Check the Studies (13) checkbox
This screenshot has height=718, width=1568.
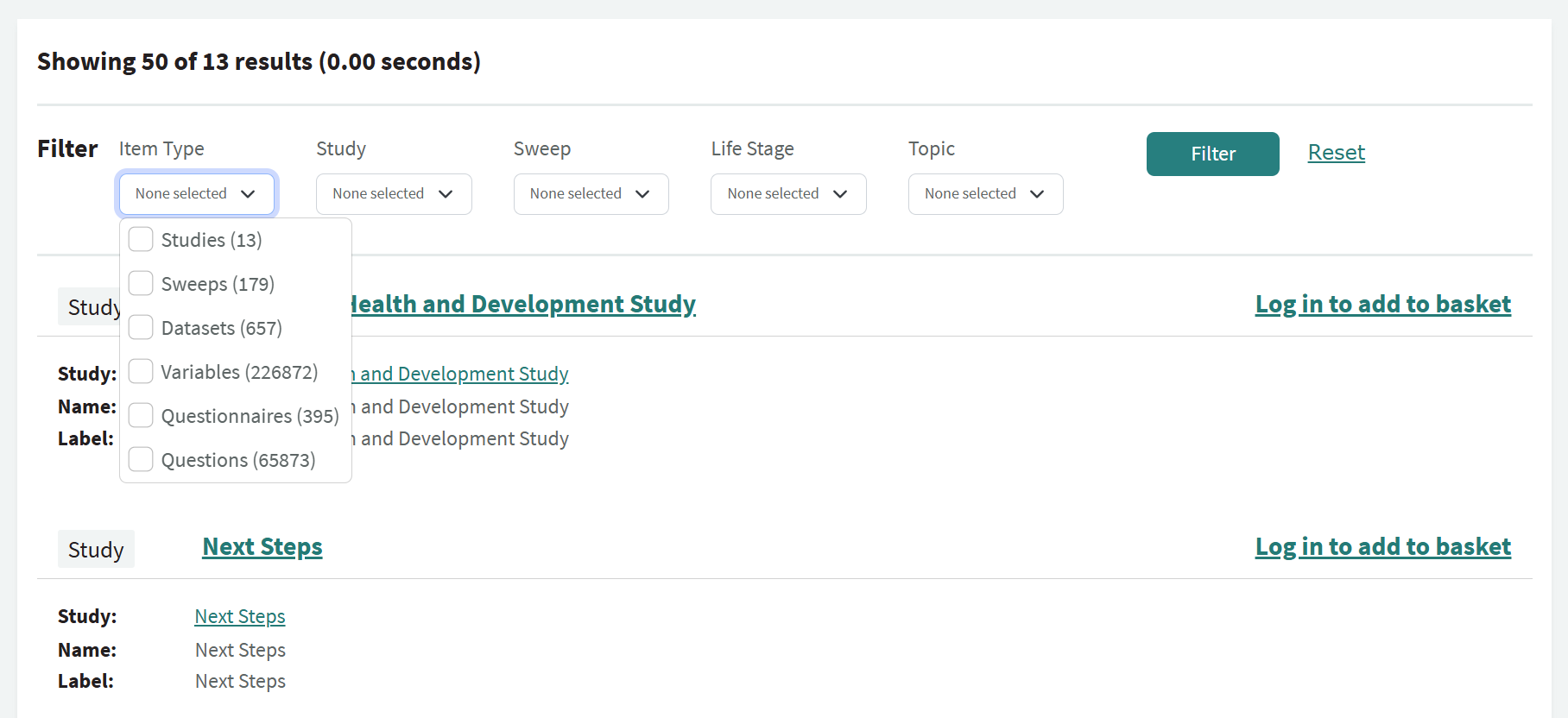pyautogui.click(x=141, y=239)
